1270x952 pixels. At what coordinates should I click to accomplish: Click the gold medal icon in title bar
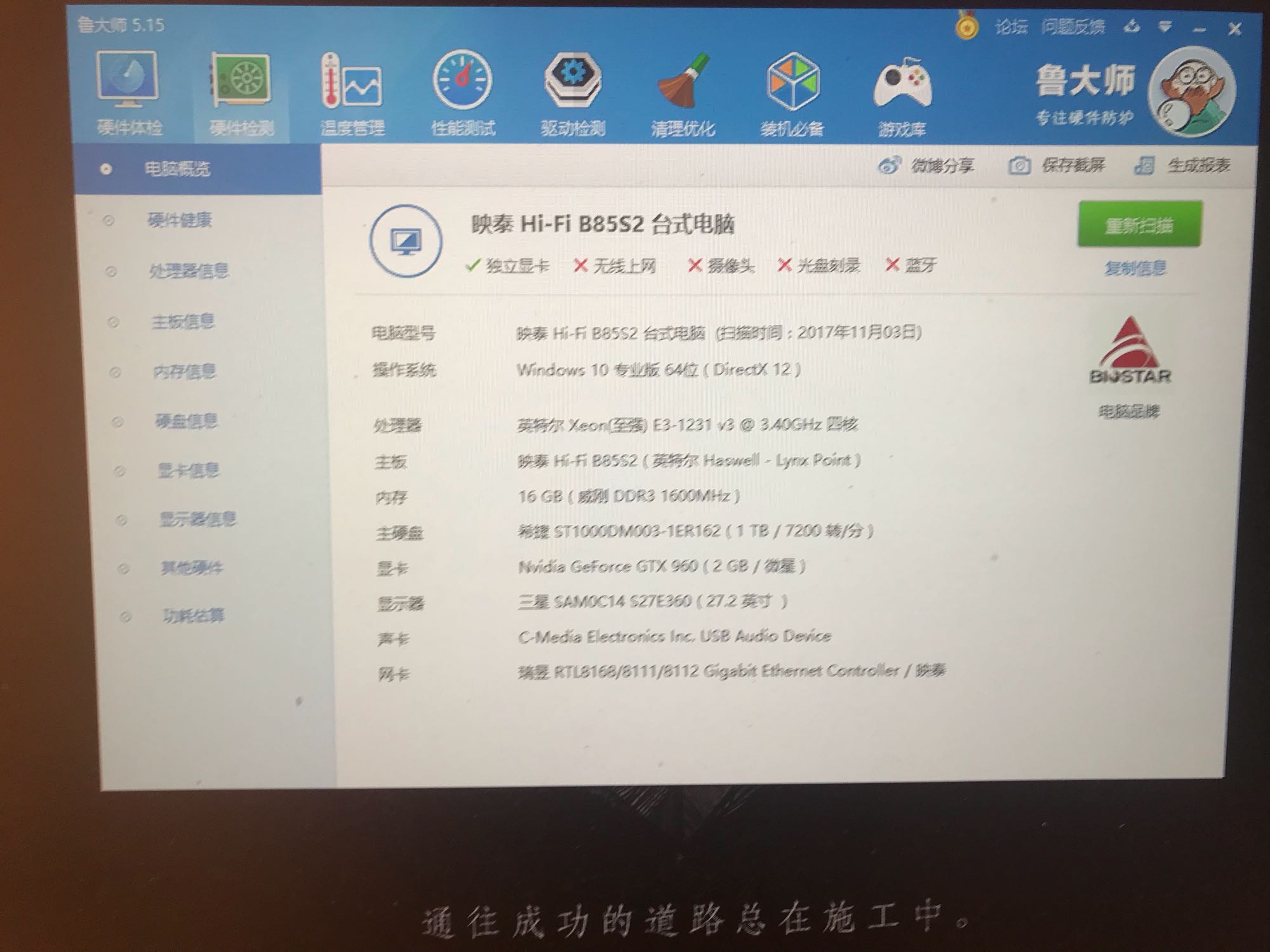[x=967, y=26]
